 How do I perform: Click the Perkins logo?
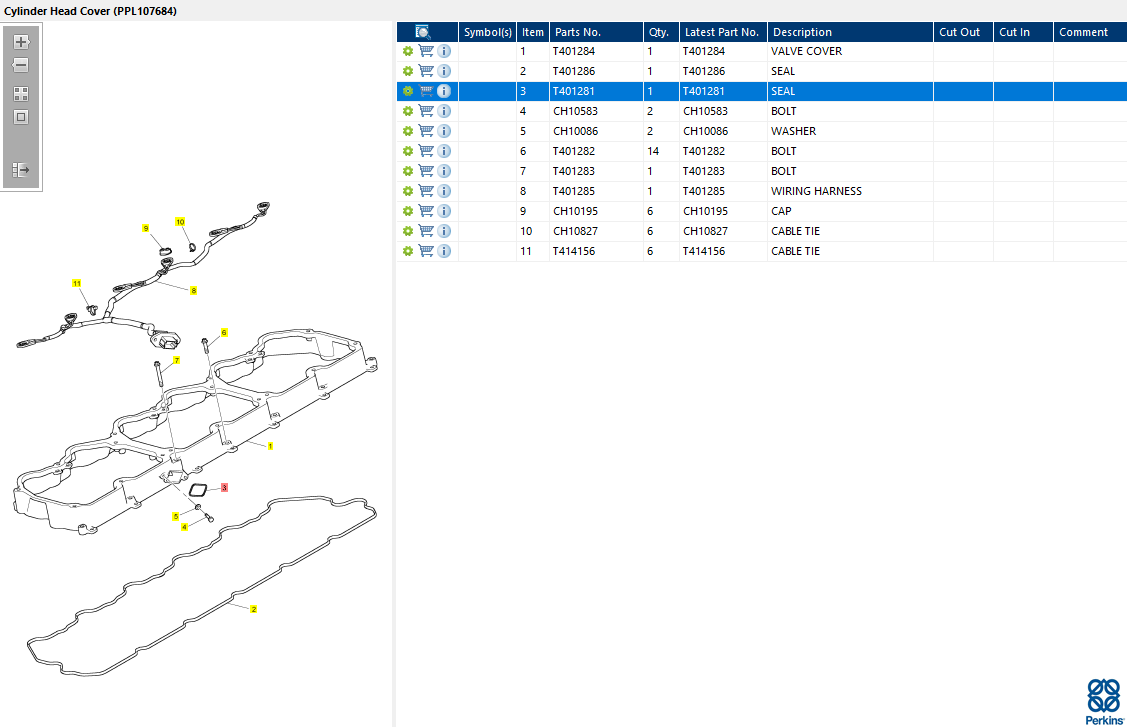tap(1103, 700)
